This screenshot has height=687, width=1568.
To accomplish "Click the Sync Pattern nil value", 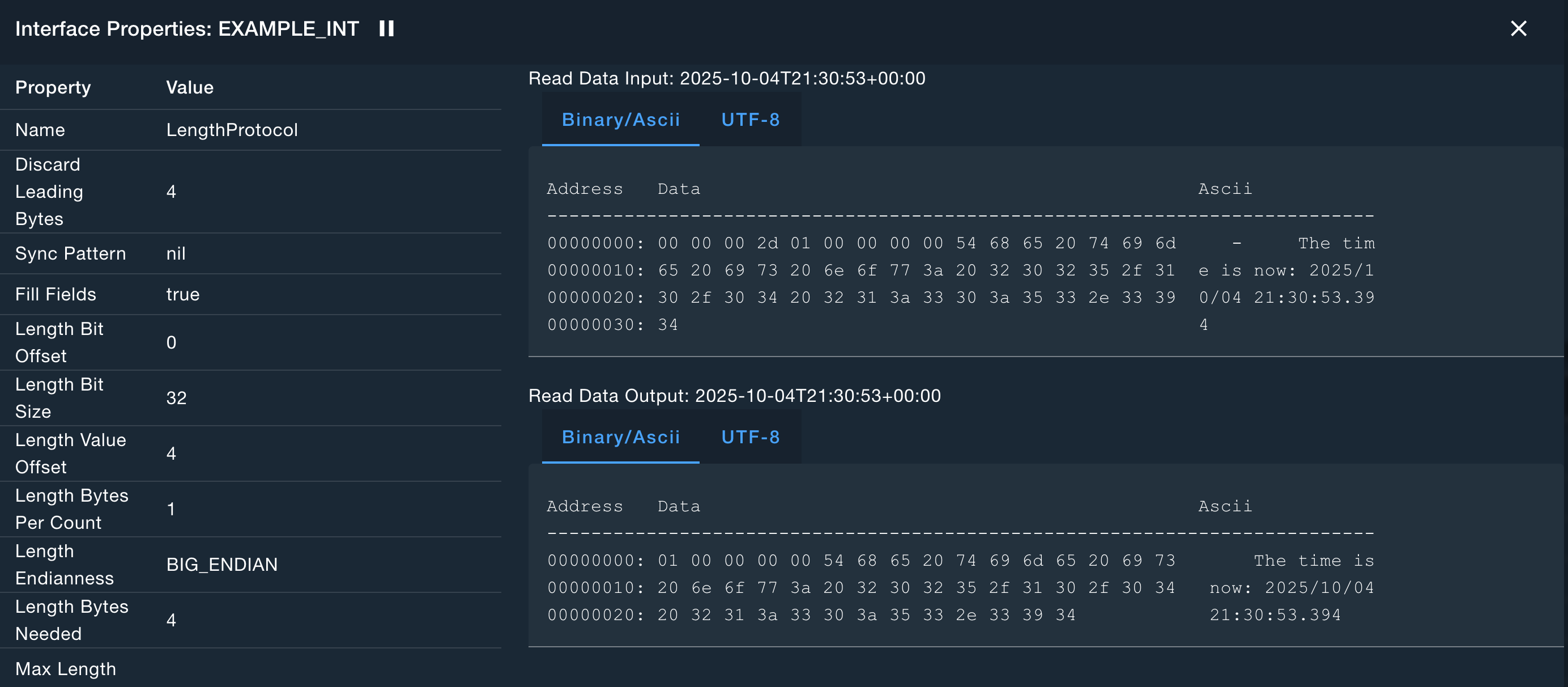I will pos(176,253).
